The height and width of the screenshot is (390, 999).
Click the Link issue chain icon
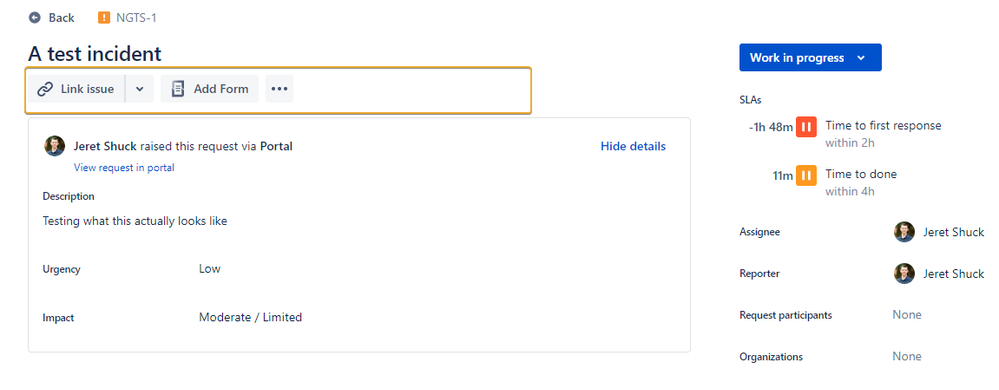[45, 89]
